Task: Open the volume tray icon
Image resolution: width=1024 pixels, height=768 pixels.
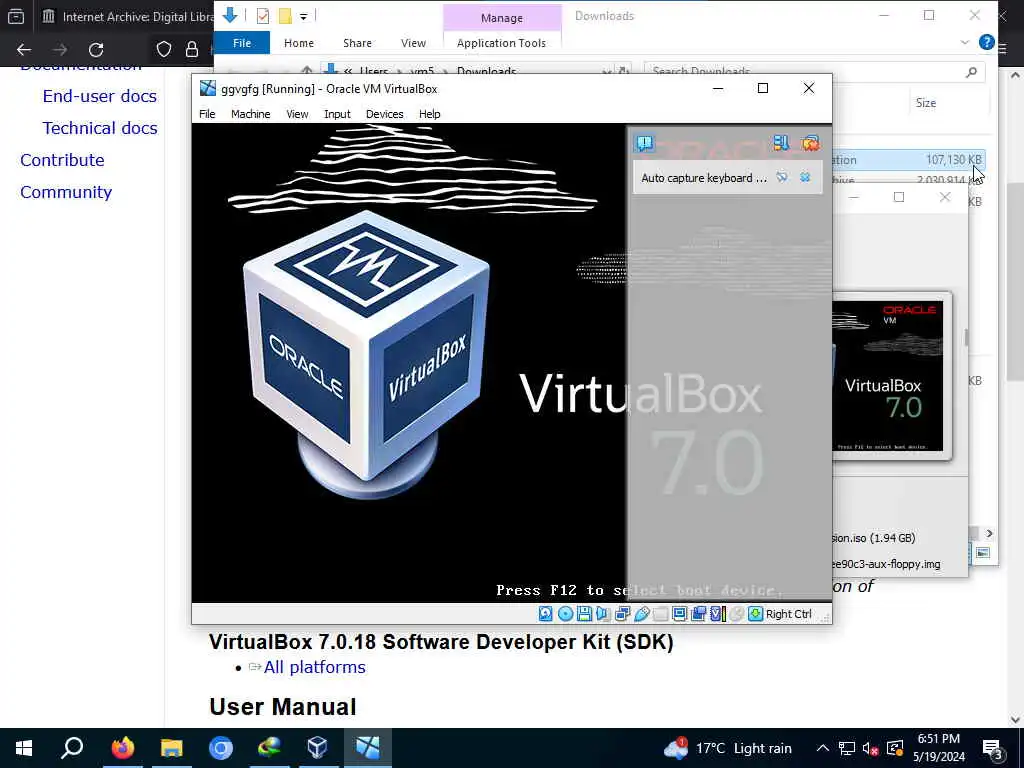Action: point(870,748)
